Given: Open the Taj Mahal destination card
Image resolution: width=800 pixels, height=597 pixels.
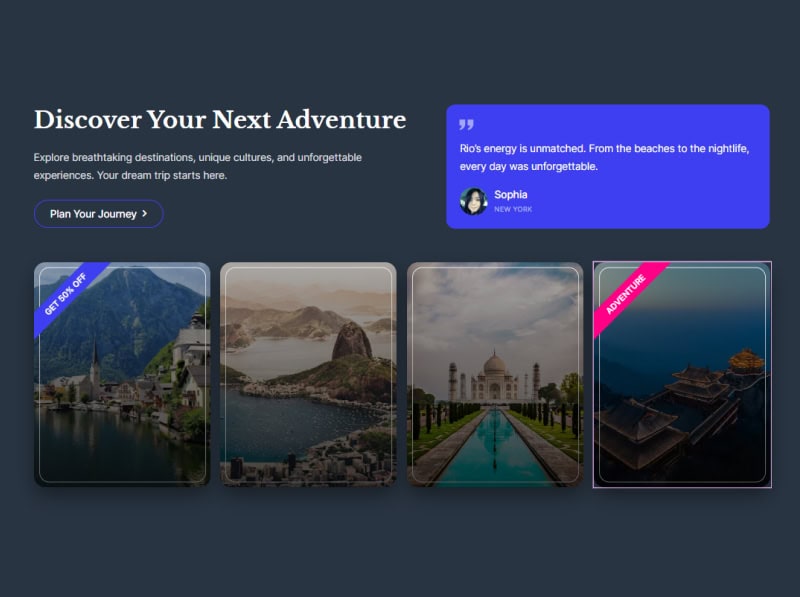Looking at the screenshot, I should (x=495, y=374).
